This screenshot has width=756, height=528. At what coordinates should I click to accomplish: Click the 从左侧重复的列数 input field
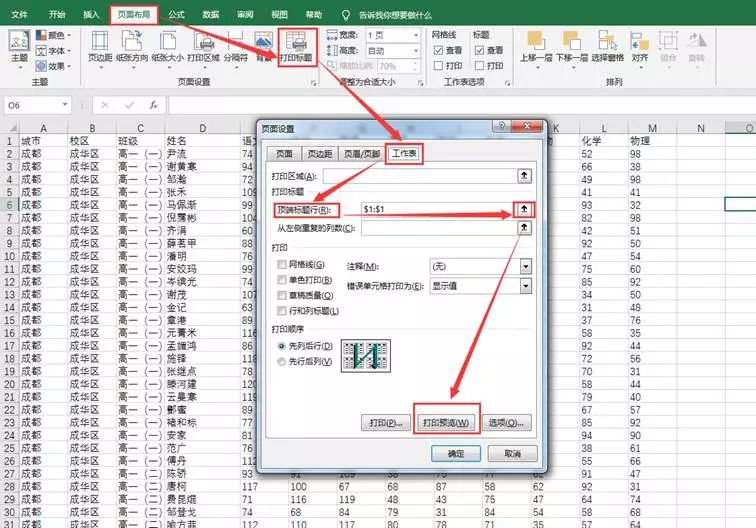tap(439, 228)
